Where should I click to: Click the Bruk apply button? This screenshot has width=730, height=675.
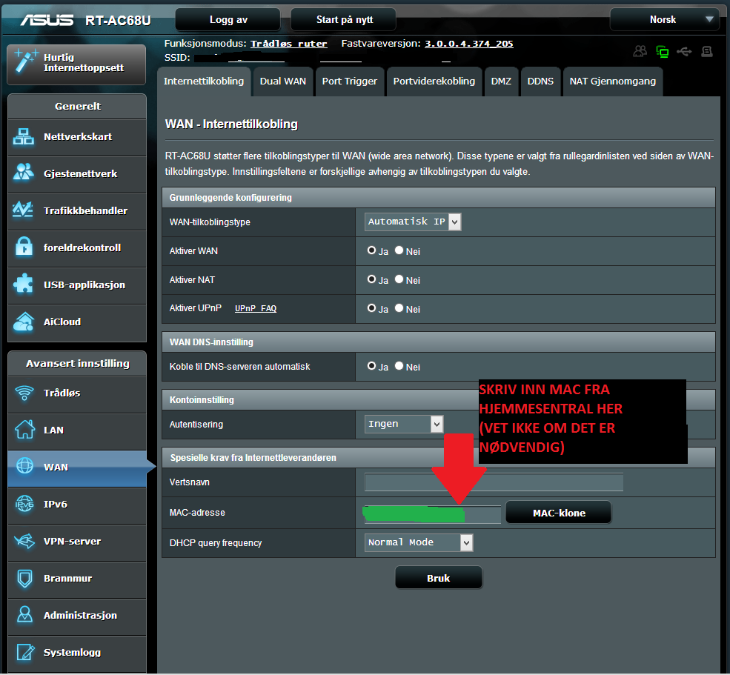click(438, 578)
